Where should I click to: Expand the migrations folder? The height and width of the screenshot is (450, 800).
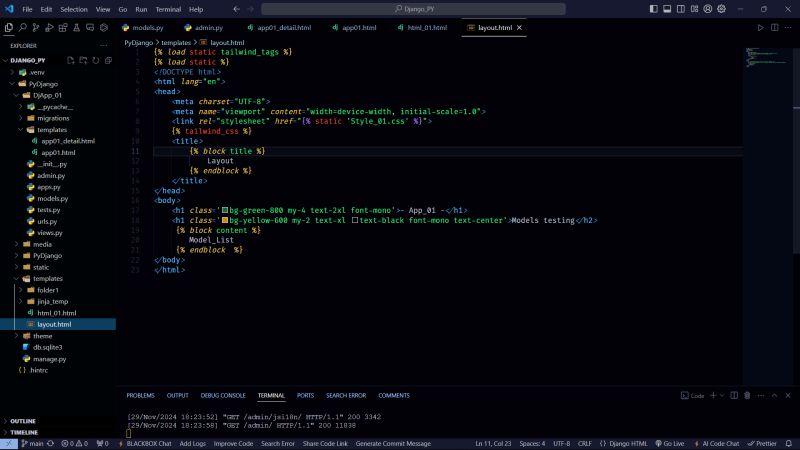pyautogui.click(x=20, y=118)
